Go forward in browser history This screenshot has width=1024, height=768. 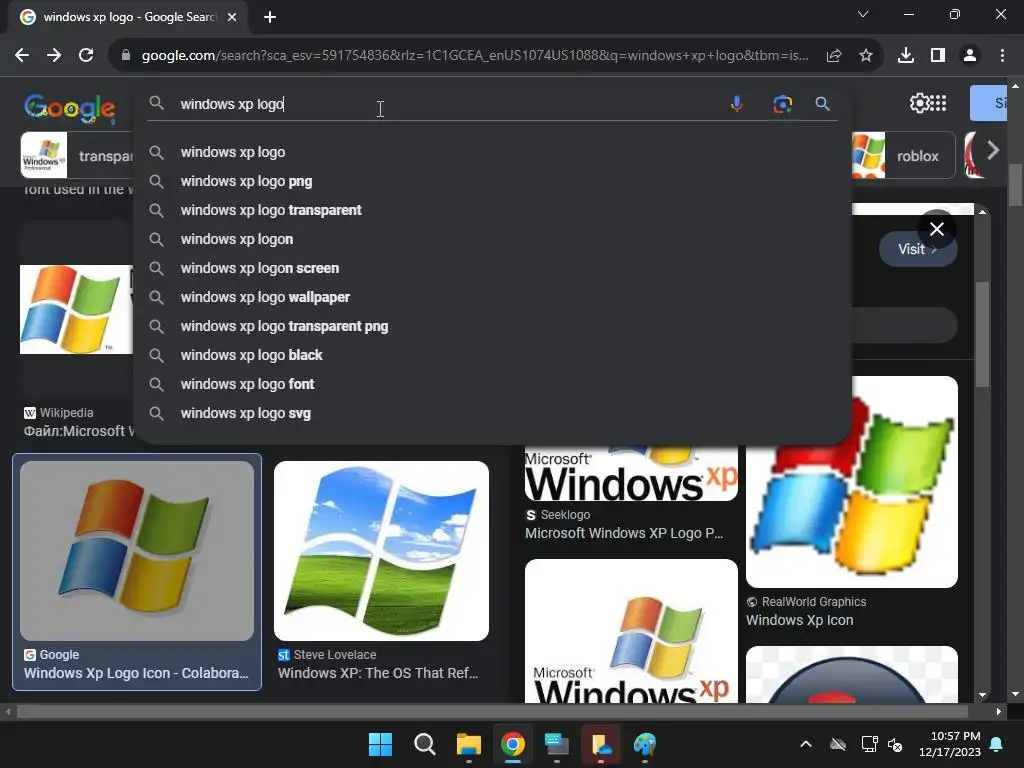54,56
